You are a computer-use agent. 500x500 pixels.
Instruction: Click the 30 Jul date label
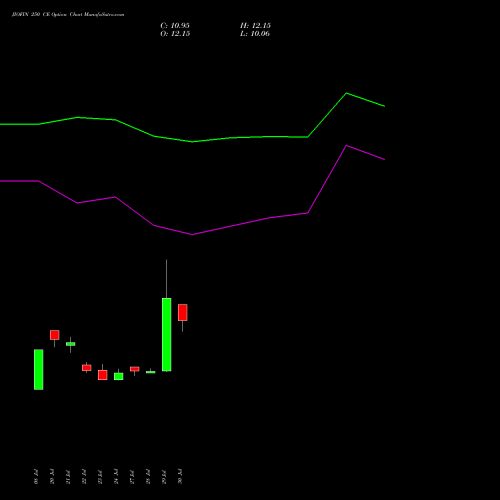180,477
